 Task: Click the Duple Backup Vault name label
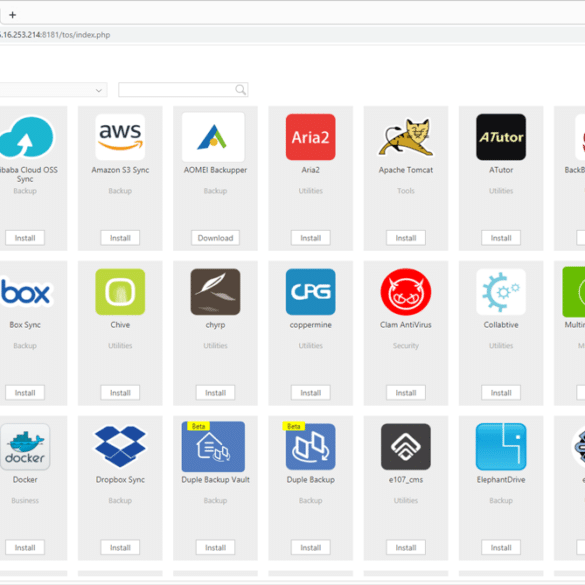(215, 480)
